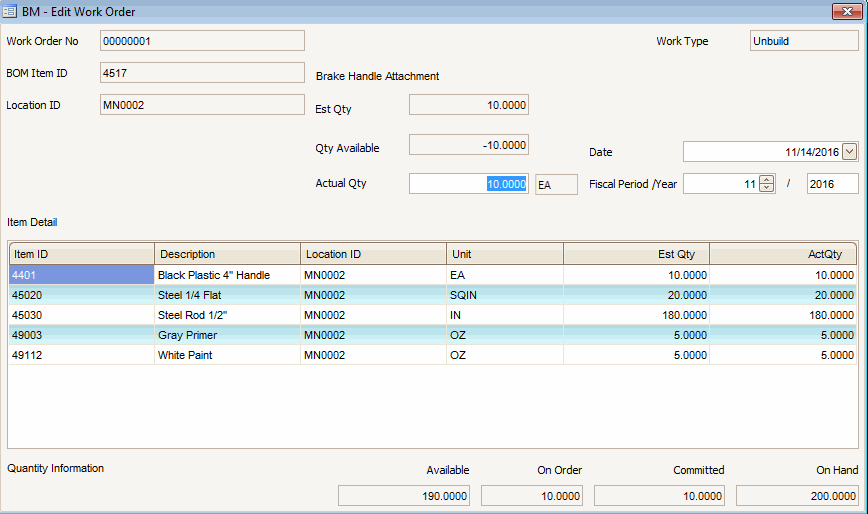Open the Date dropdown calendar
868x514 pixels.
click(849, 151)
